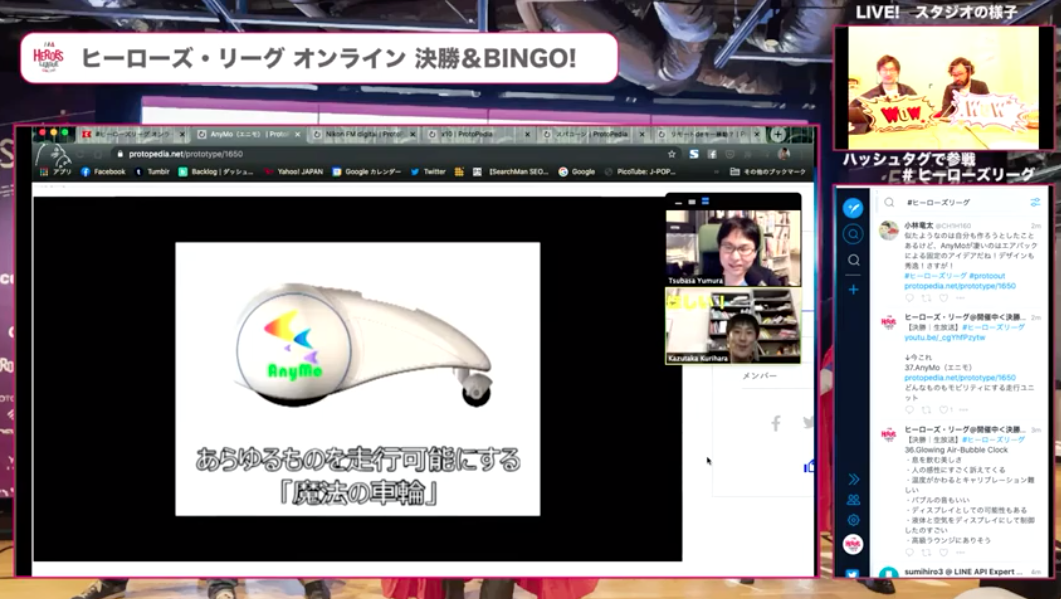
Task: Open the Backlog bookmark
Action: click(216, 172)
